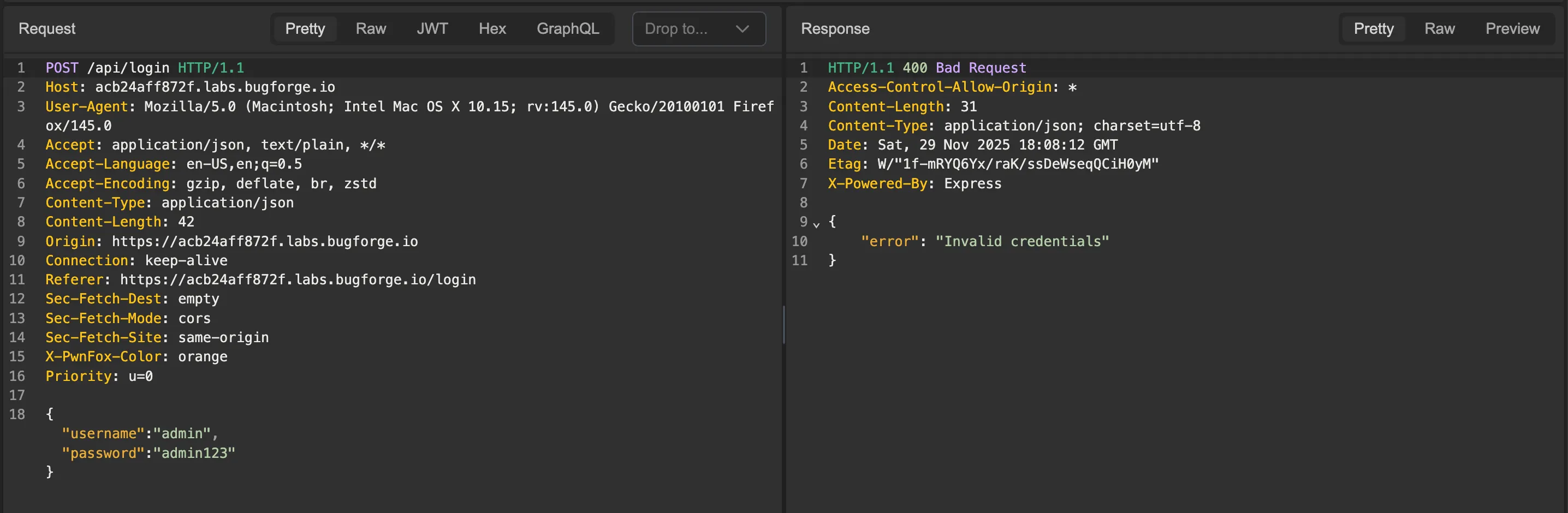
Task: Open the response Preview tab
Action: tap(1512, 28)
